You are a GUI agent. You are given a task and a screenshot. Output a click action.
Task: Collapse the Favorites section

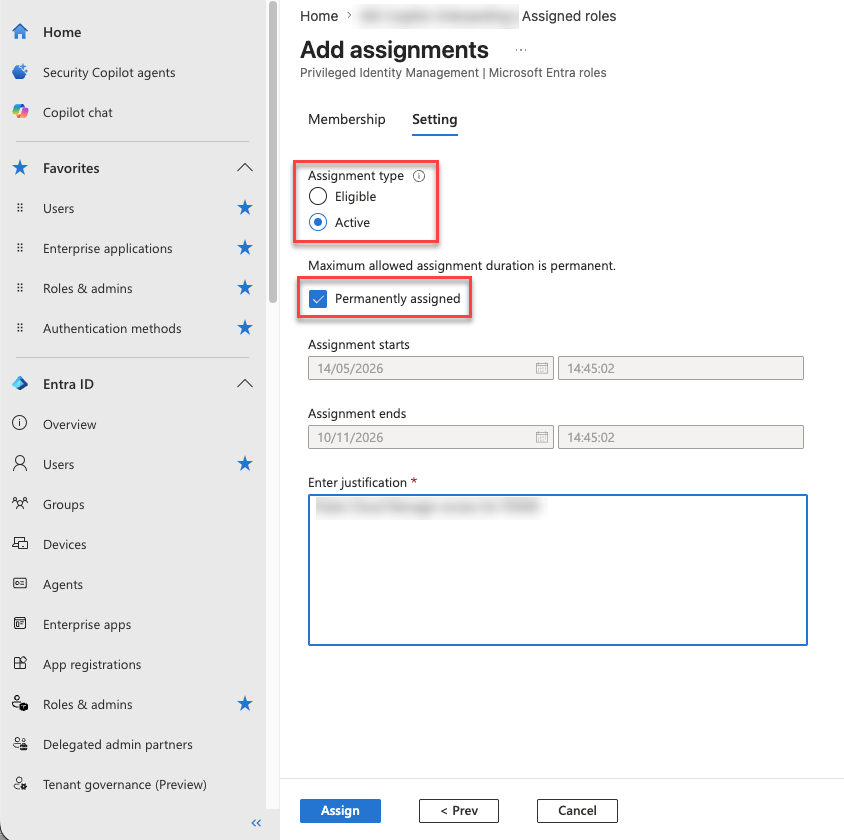click(x=245, y=168)
